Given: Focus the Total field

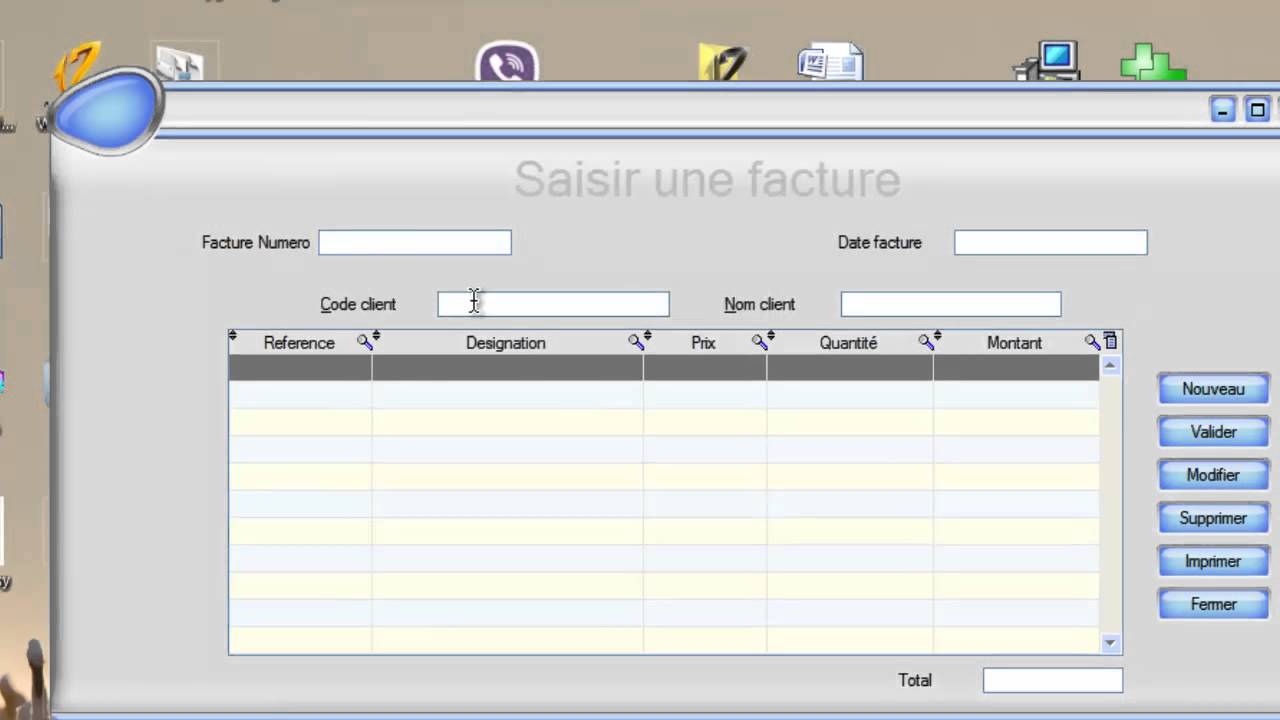Looking at the screenshot, I should tap(1053, 680).
